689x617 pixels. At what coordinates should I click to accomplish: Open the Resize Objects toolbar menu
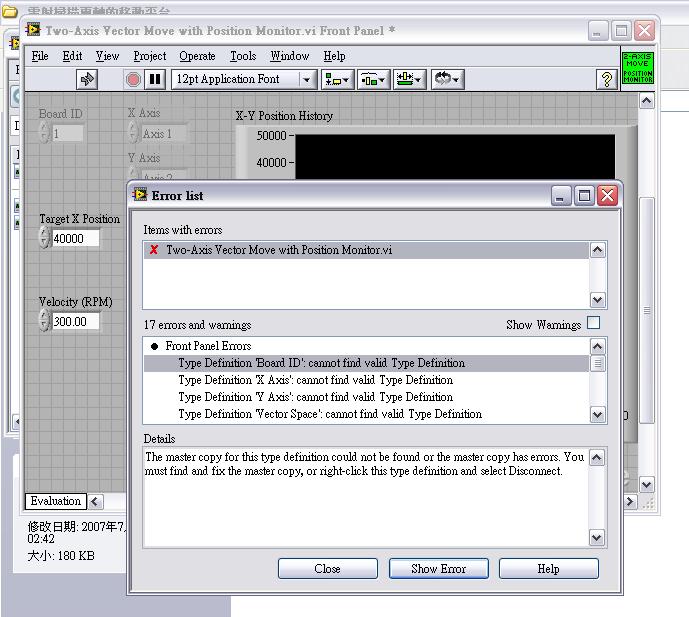[409, 80]
